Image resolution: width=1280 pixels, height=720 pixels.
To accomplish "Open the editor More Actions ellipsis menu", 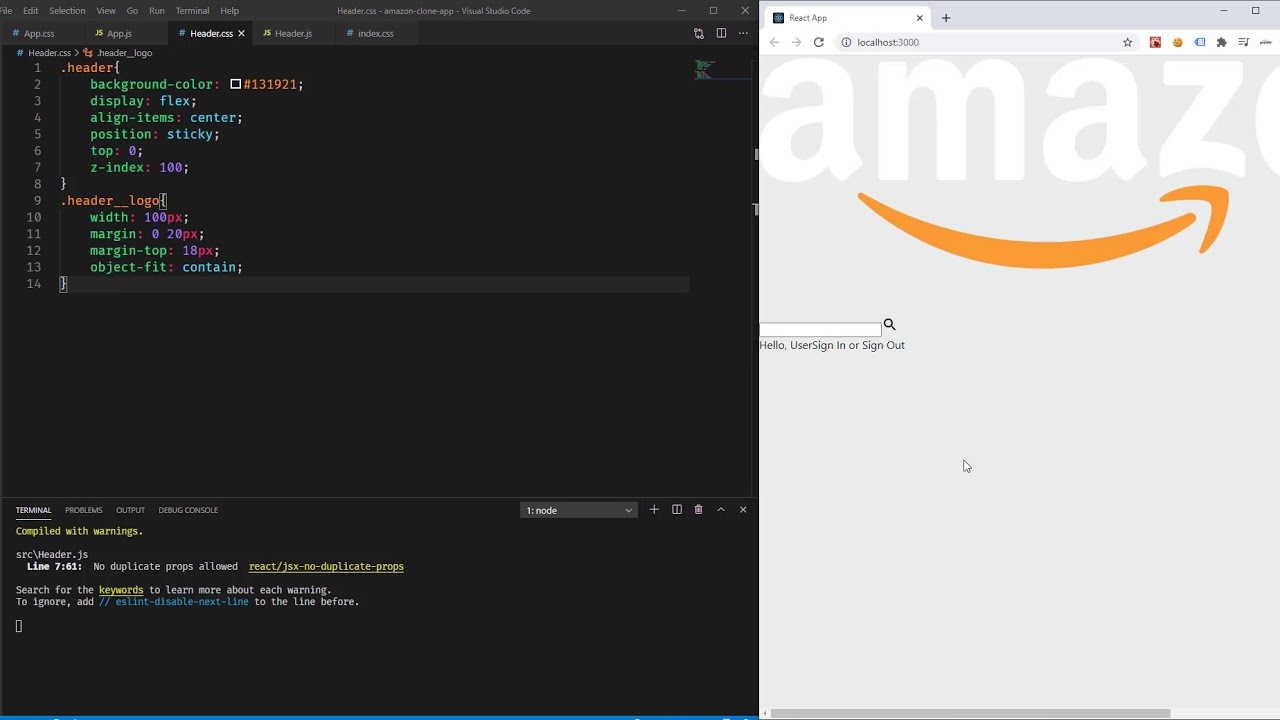I will (x=743, y=33).
